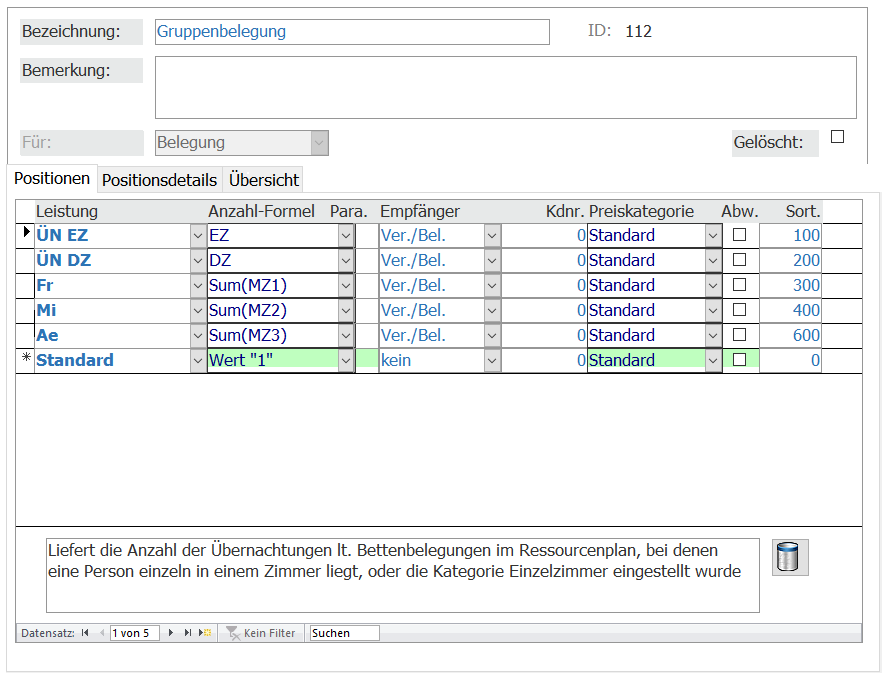Open Preiskategorie dropdown in the Ae row
This screenshot has height=676, width=884.
tap(713, 335)
